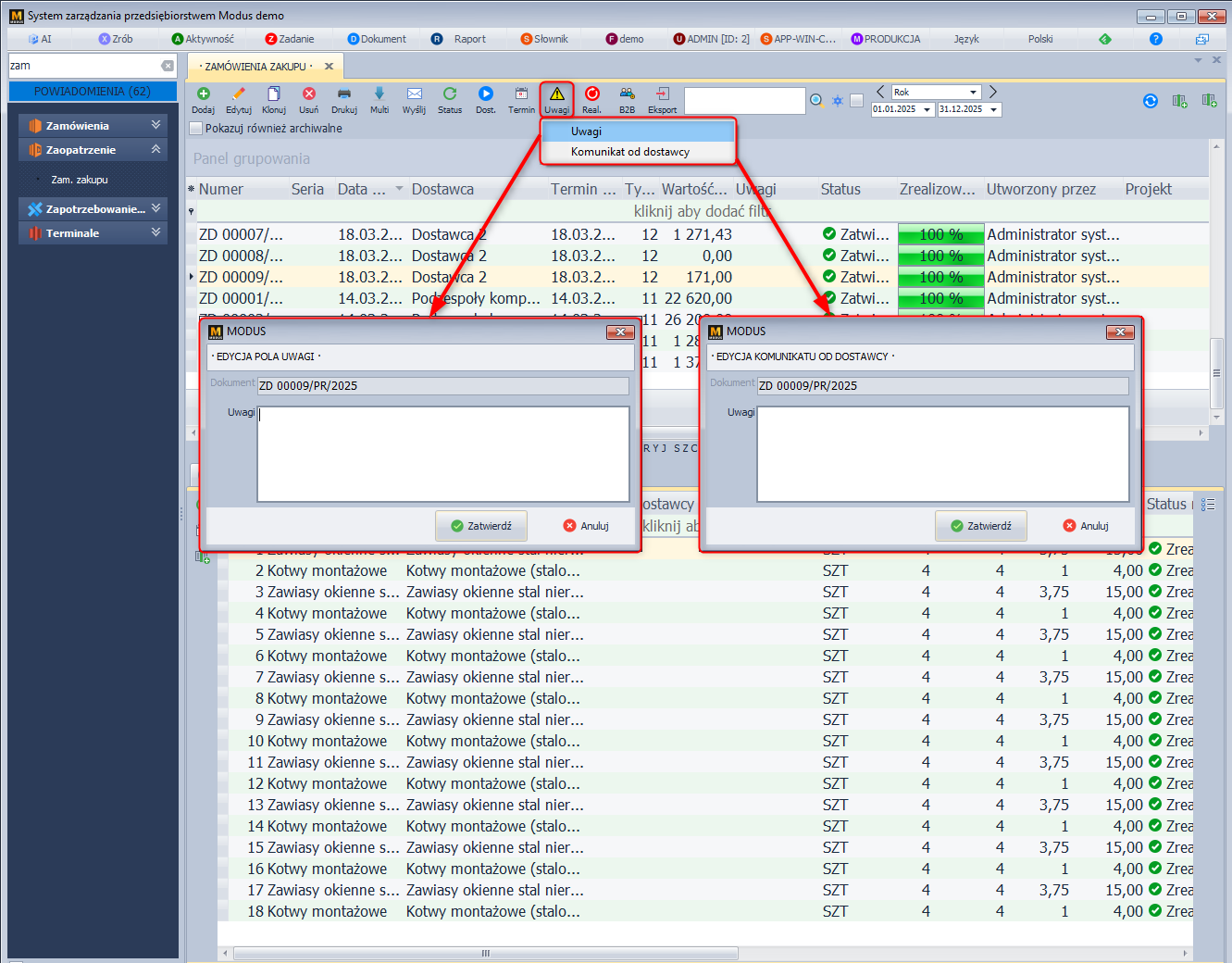Click Anuluj in Edycja komunikatu od dostawcy dialog

pos(1085,526)
